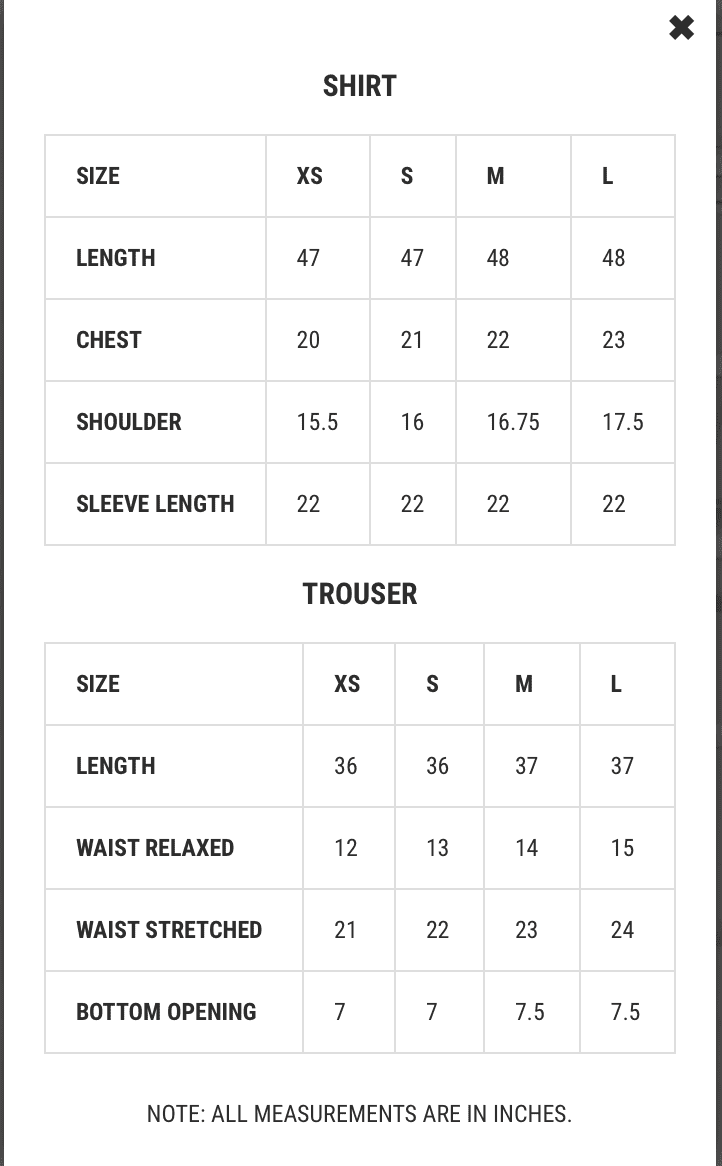Click the shirt XS size column header
722x1166 pixels.
point(309,176)
